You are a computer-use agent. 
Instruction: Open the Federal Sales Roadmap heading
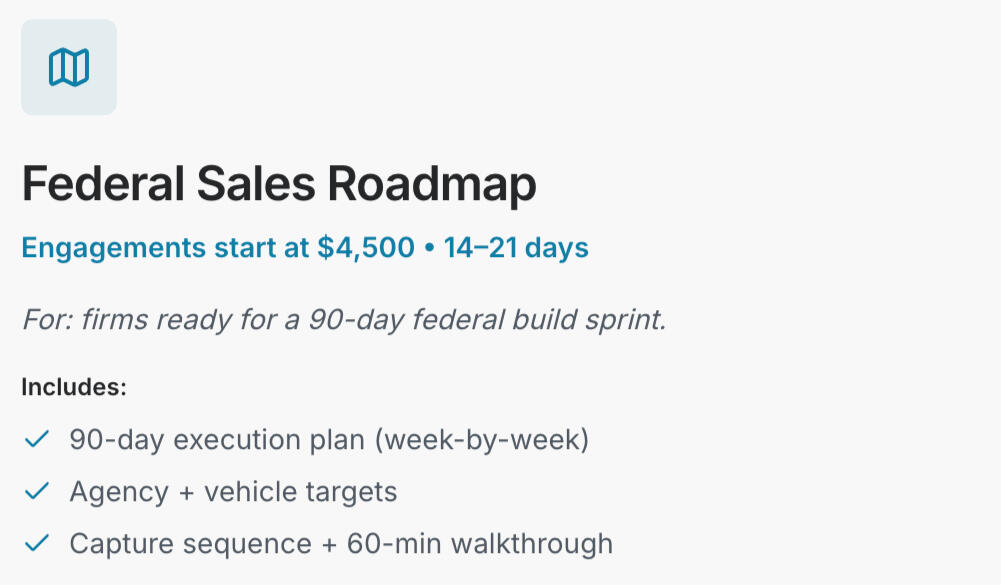279,185
